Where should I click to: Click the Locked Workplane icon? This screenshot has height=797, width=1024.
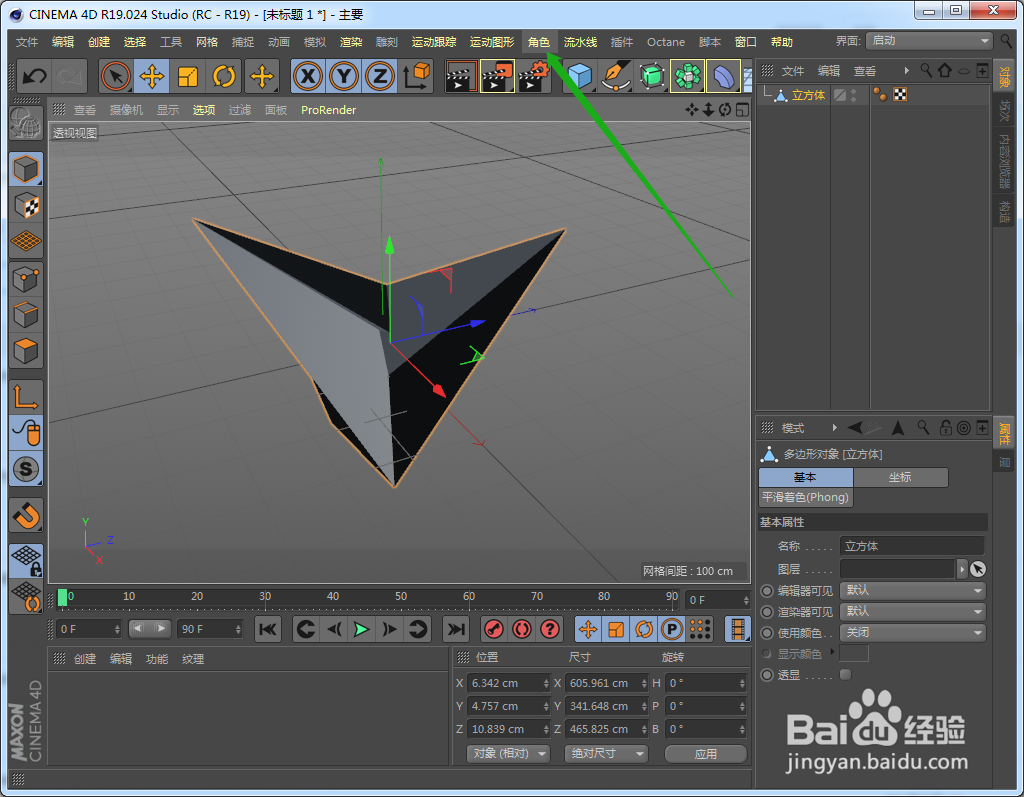pos(26,561)
